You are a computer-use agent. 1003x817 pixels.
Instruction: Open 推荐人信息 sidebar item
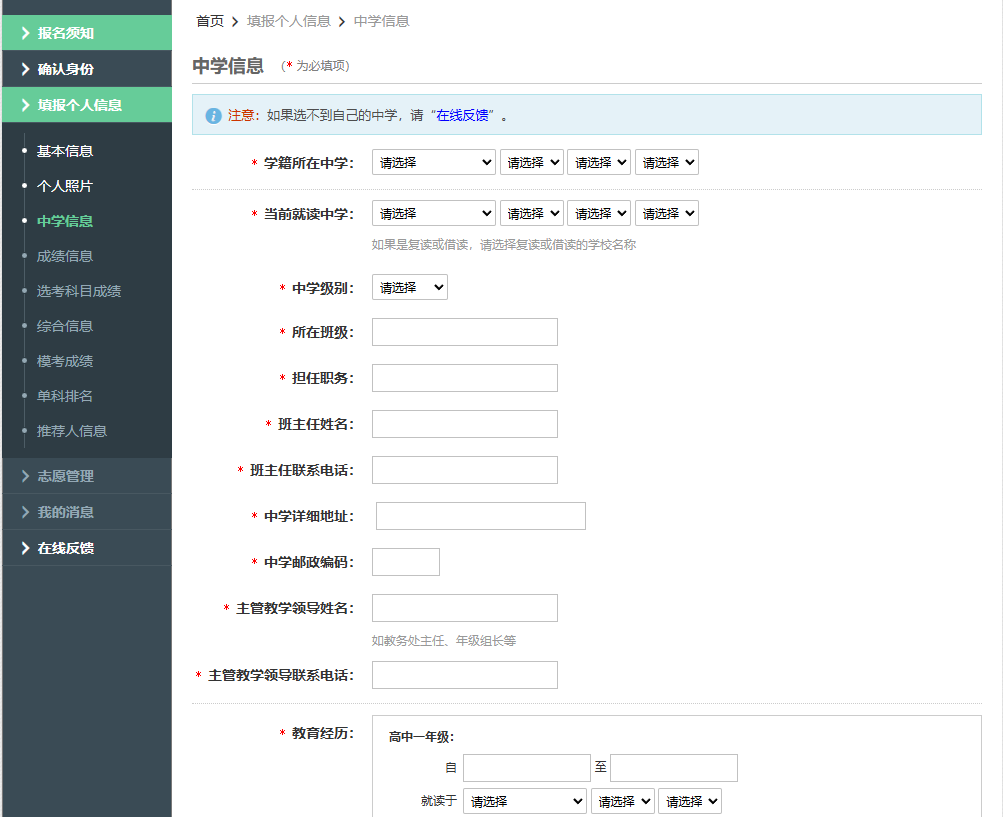(x=72, y=431)
